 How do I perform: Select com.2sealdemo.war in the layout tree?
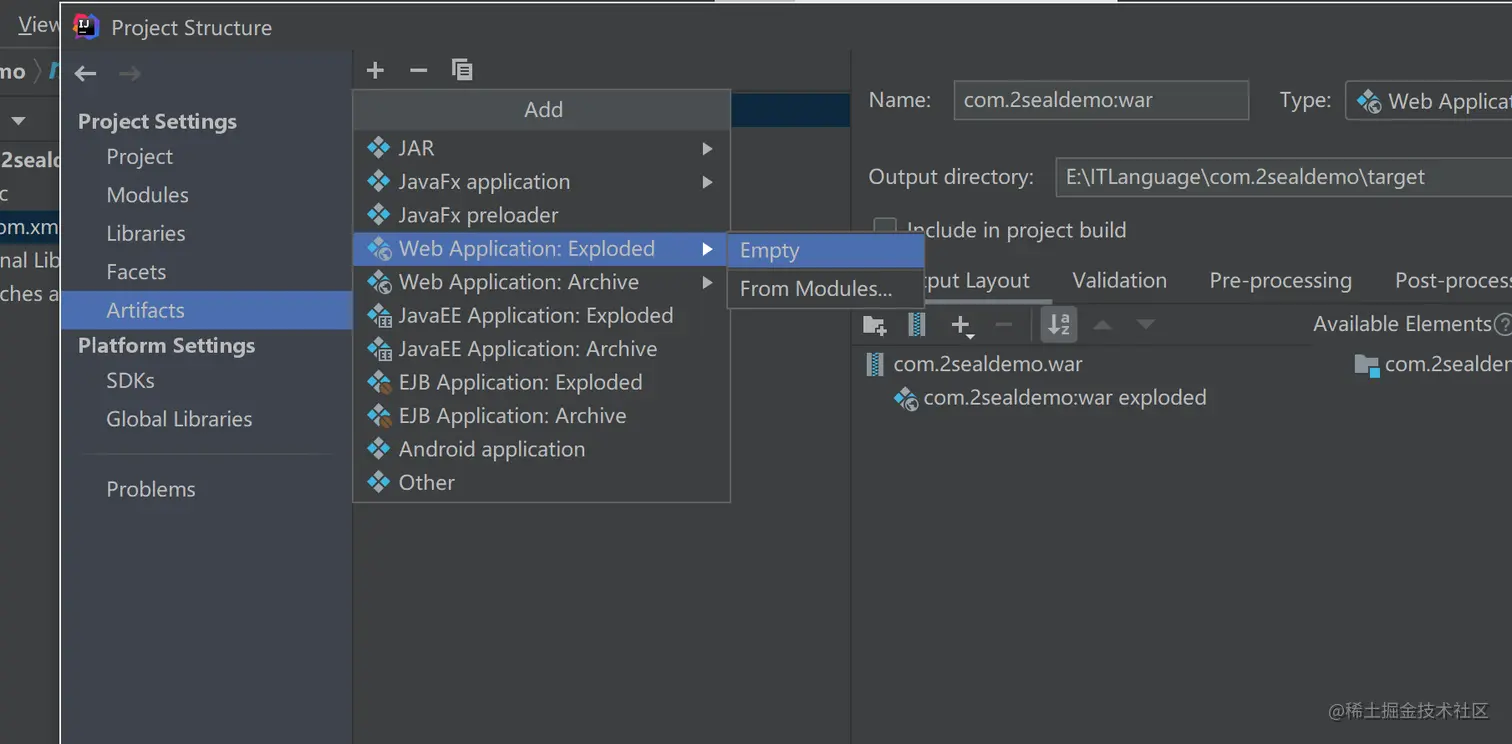[x=988, y=364]
